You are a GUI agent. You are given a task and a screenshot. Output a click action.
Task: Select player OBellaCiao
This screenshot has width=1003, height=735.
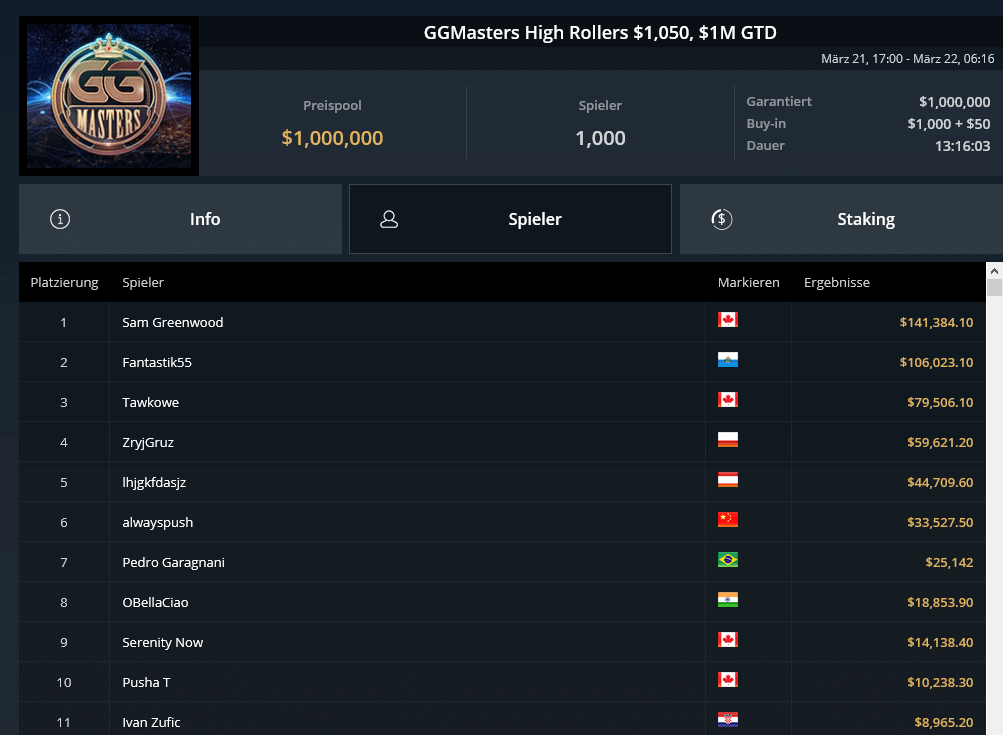pyautogui.click(x=155, y=602)
